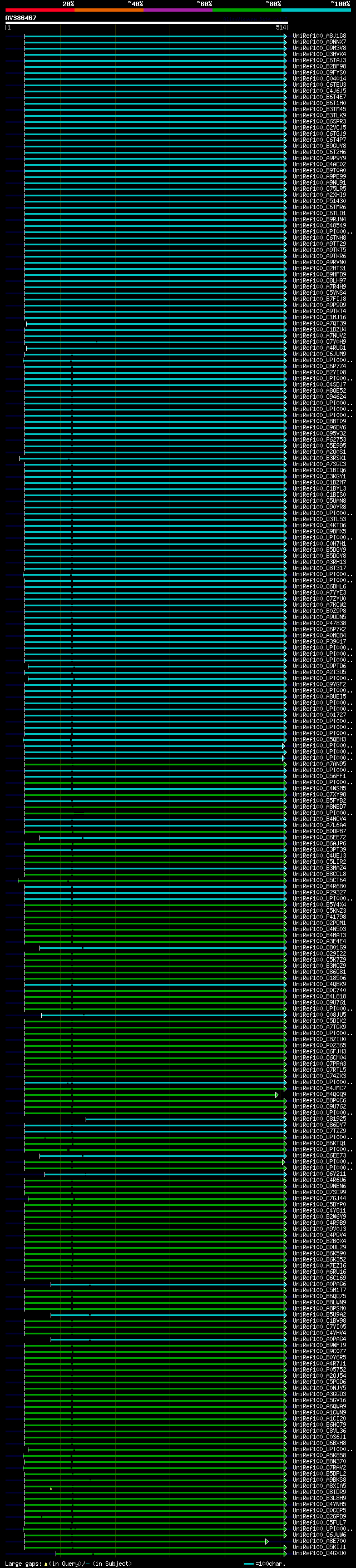The image size is (356, 1568).
Task: Select hit UniRef100_A3GGD3
Action: tap(319, 1394)
